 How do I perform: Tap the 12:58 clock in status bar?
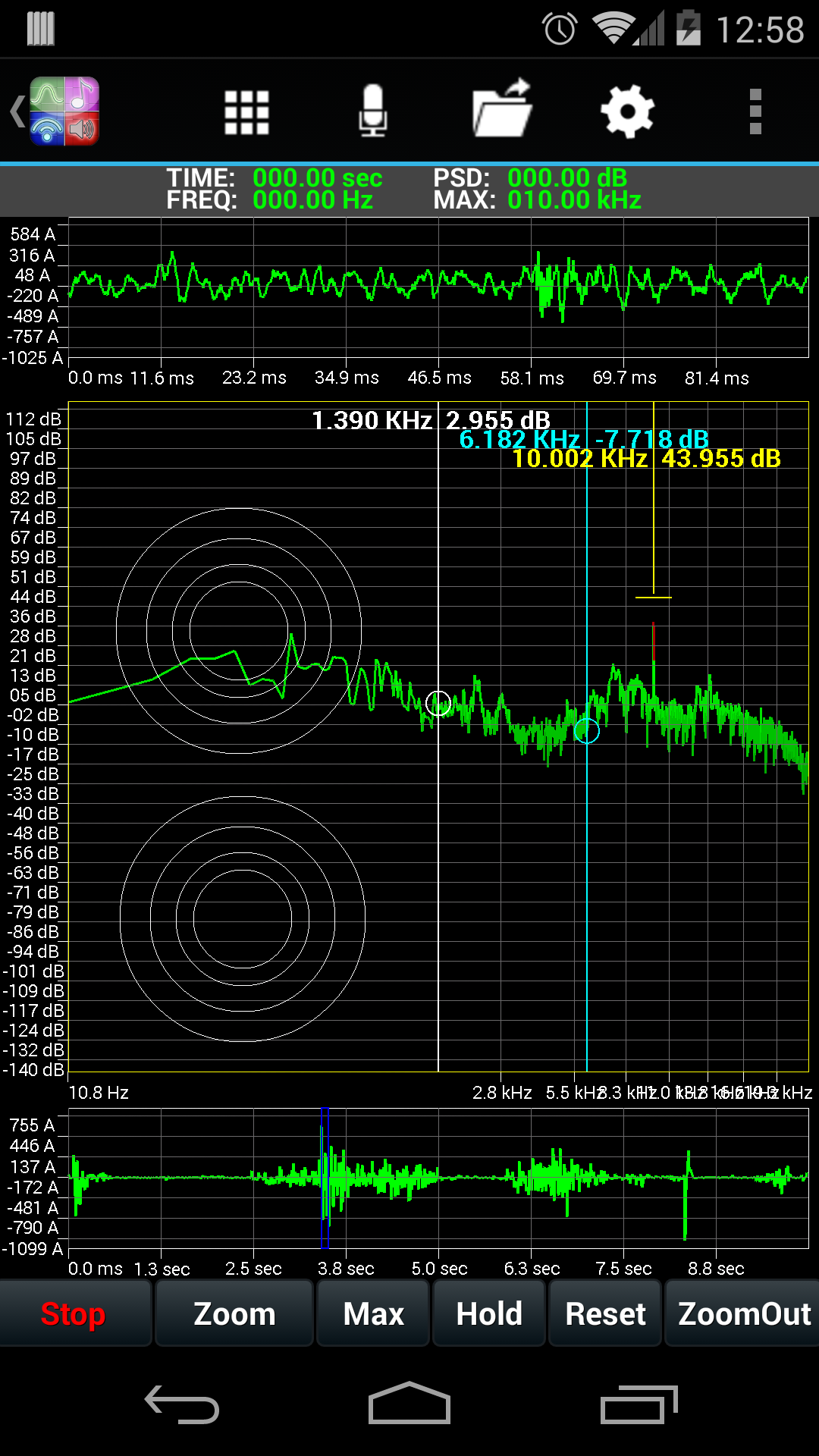[x=760, y=30]
